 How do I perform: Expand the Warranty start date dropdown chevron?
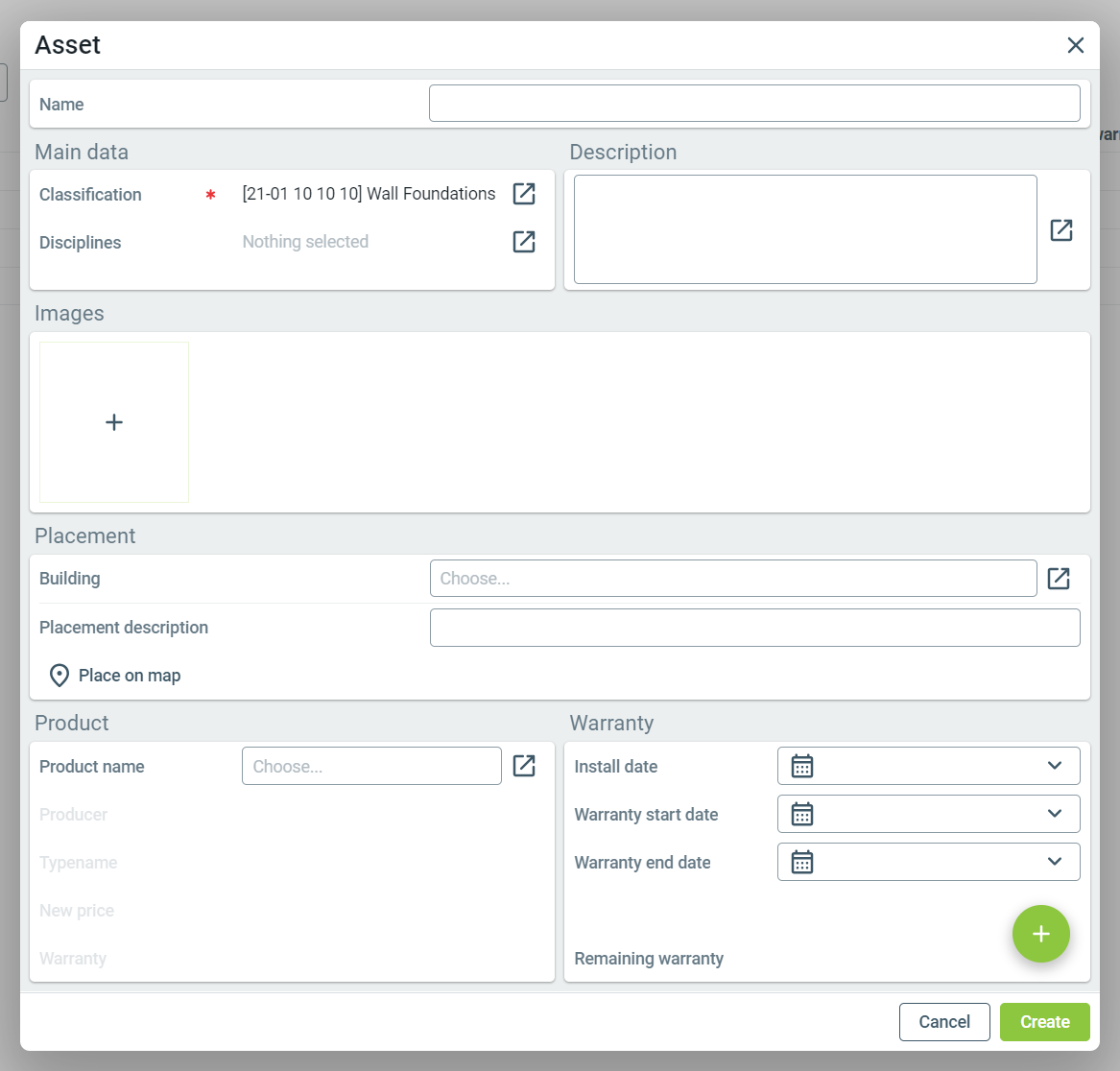point(1055,814)
